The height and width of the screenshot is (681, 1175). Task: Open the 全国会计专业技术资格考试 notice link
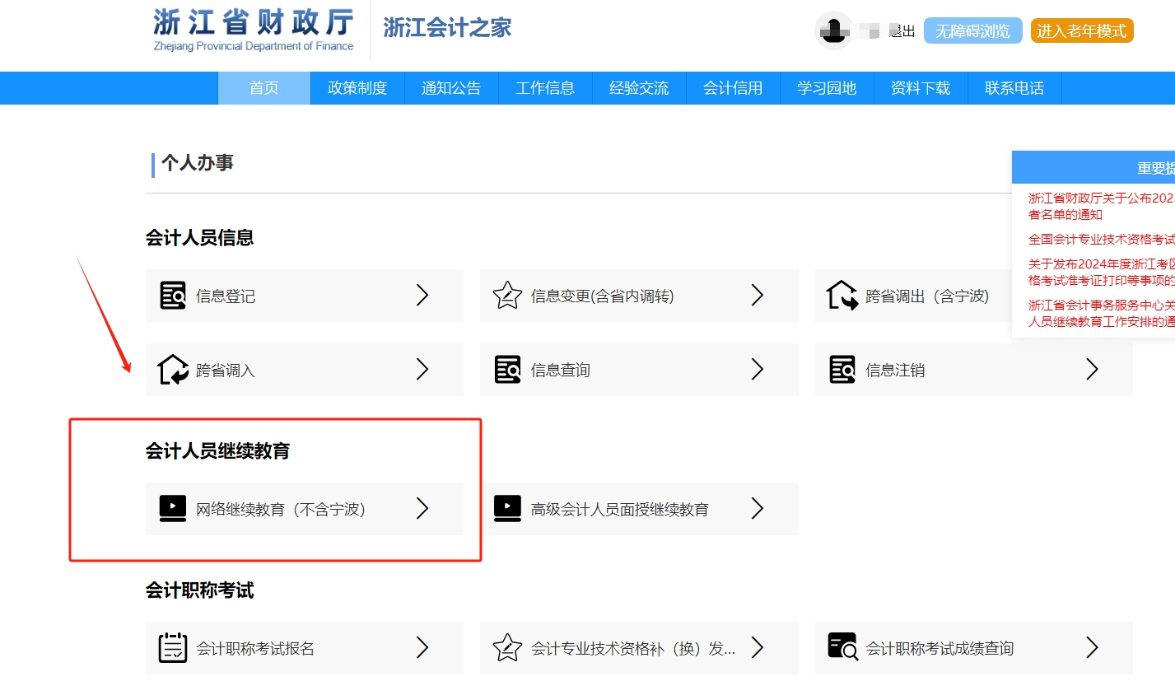(1100, 240)
